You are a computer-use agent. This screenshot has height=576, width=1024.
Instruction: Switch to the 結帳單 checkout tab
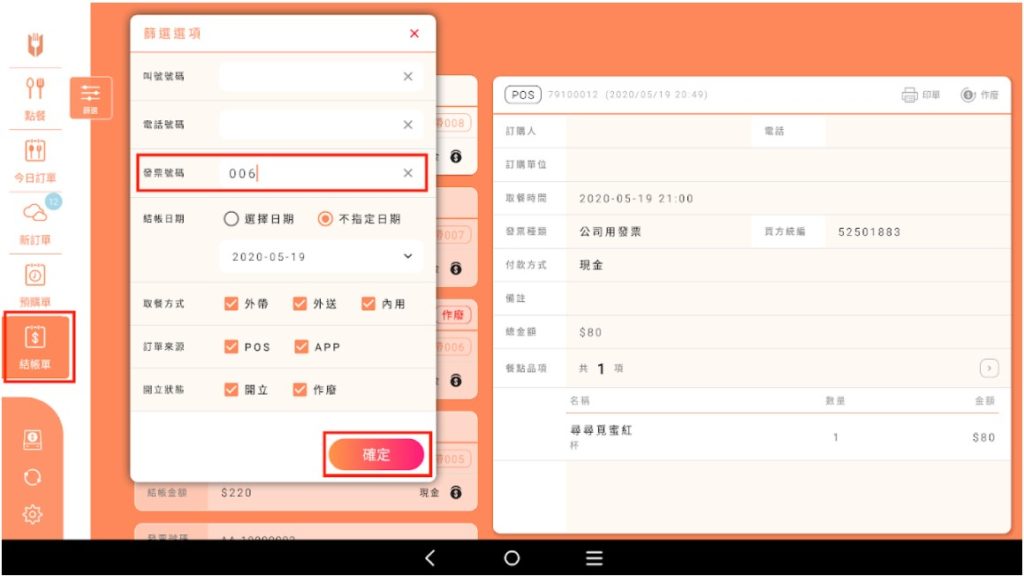(37, 346)
